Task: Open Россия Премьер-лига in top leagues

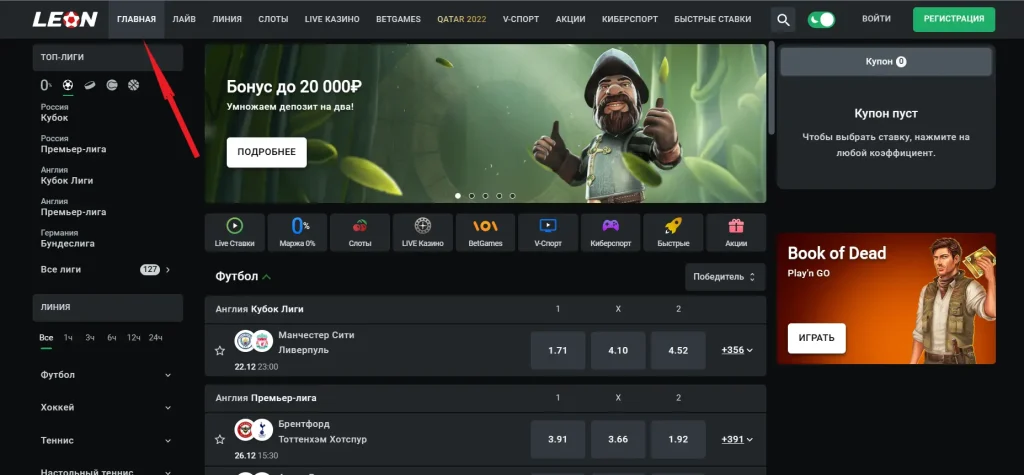Action: (x=73, y=144)
